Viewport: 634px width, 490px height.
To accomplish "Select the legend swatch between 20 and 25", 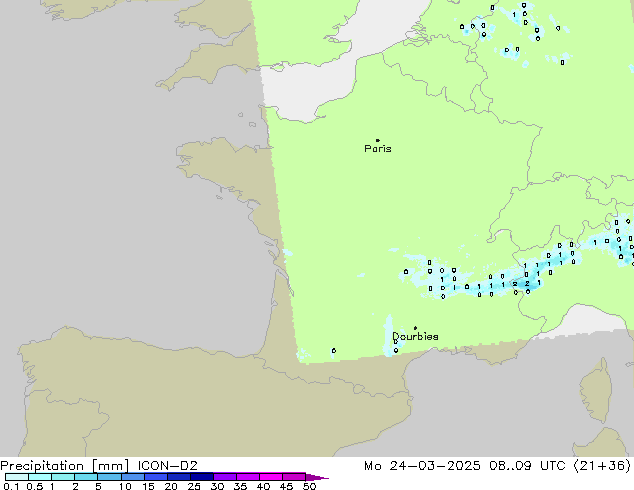I will pyautogui.click(x=178, y=477).
